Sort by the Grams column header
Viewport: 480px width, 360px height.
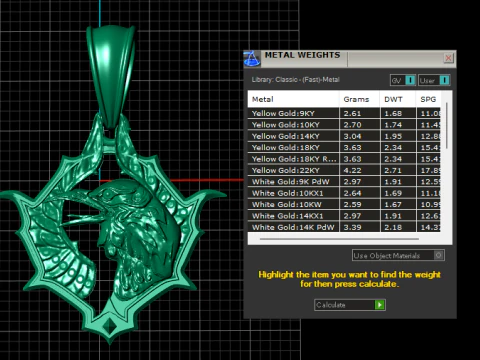coord(359,99)
